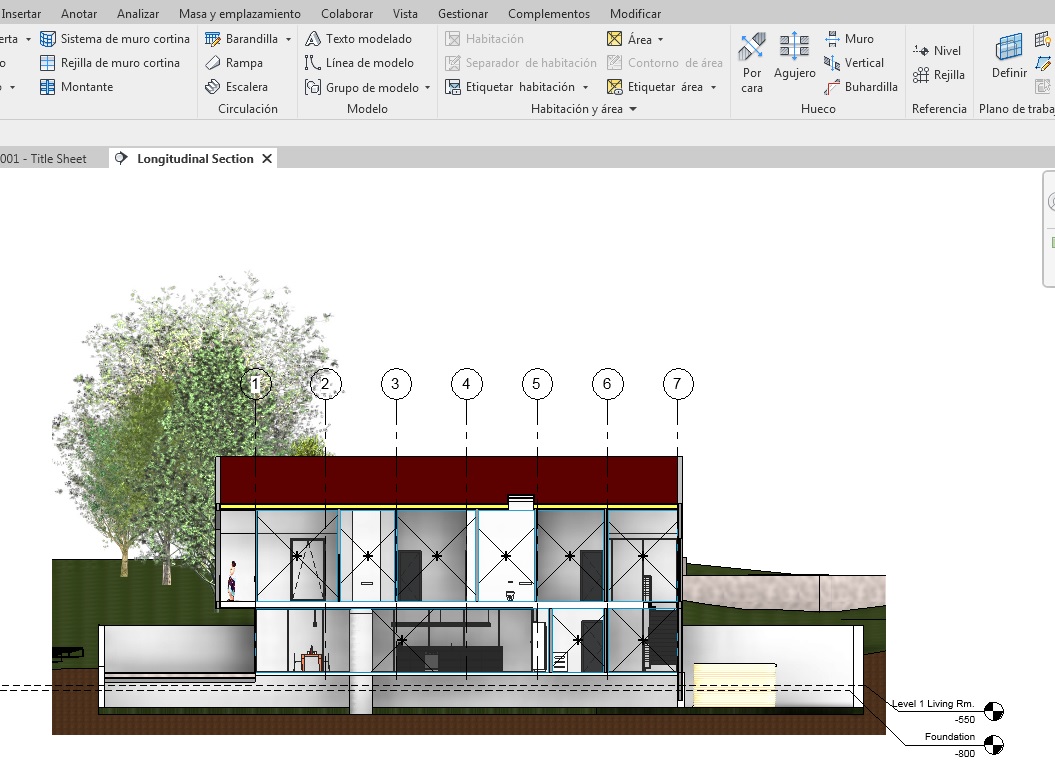Select the Agujero shaft tool
Image resolution: width=1055 pixels, height=767 pixels.
pyautogui.click(x=794, y=56)
